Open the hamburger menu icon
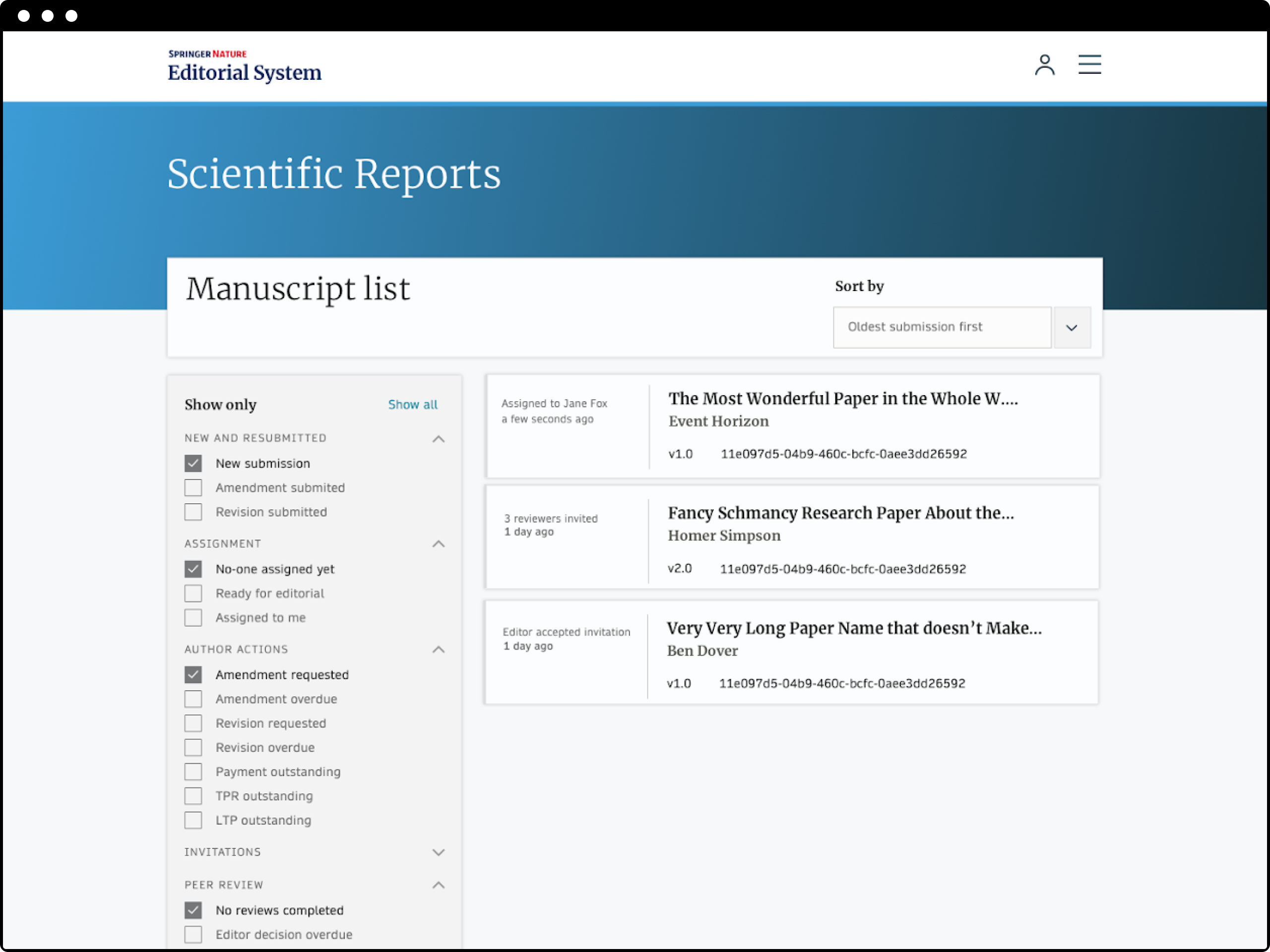The height and width of the screenshot is (952, 1270). [x=1089, y=65]
